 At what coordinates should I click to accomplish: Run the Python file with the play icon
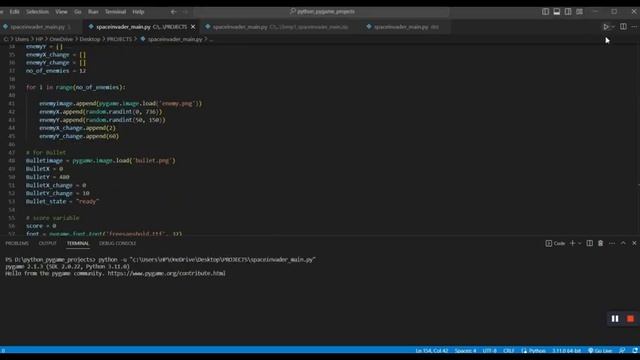tap(606, 27)
